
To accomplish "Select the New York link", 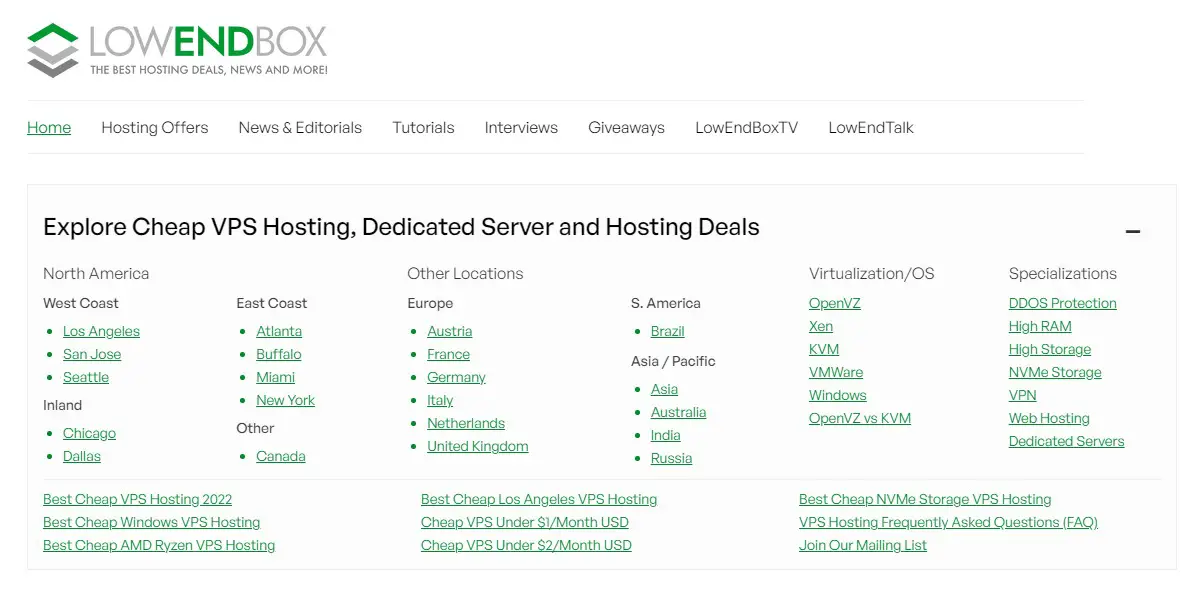I will tap(286, 400).
